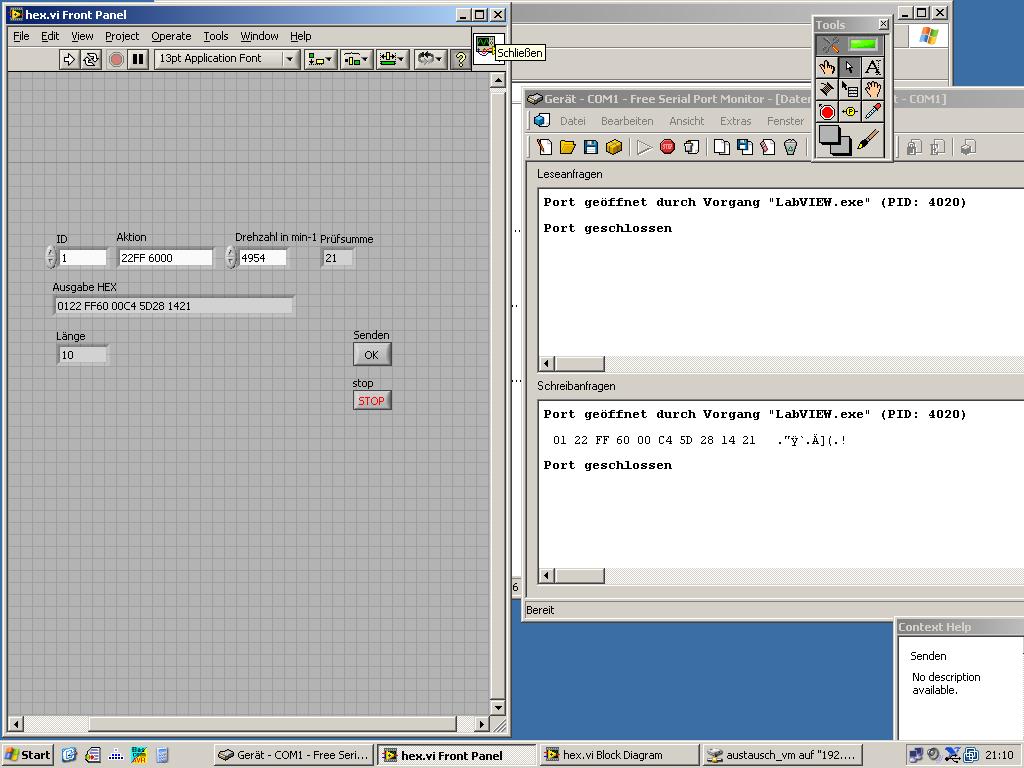Screen dimensions: 1024x768
Task: Select the Edit Text tool
Action: tap(872, 67)
